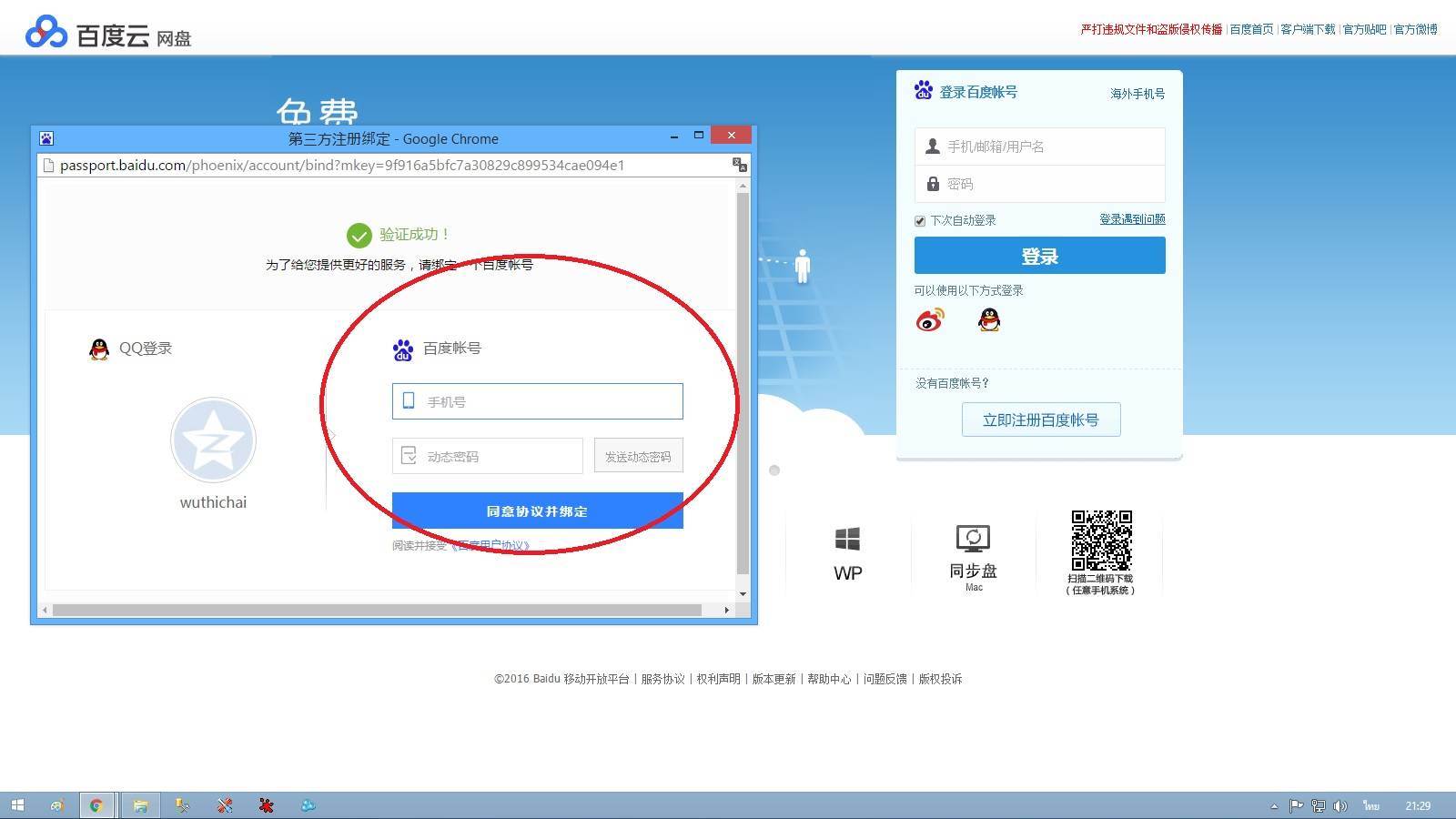Viewport: 1456px width, 819px height.
Task: Click the popup horizontal scrollbar right arrow
Action: [x=726, y=610]
